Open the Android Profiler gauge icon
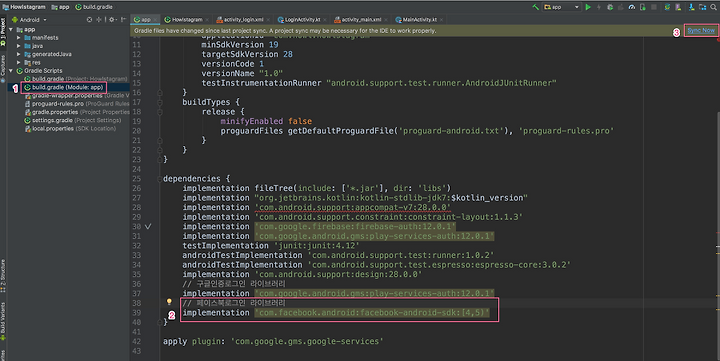Image resolution: width=720 pixels, height=361 pixels. [632, 7]
